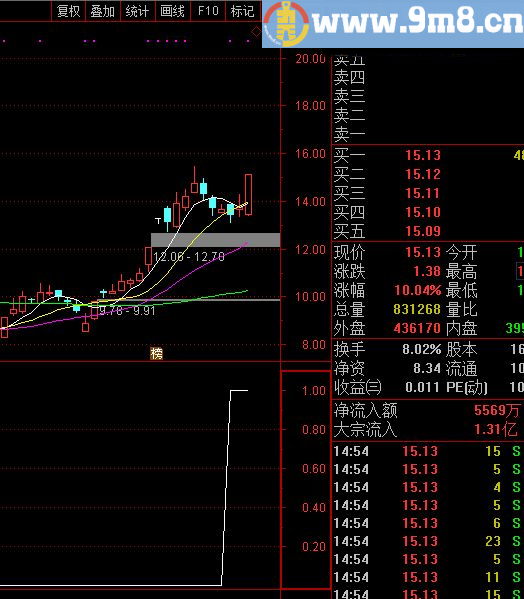This screenshot has height=599, width=524.
Task: Click the 总量 value 831268
Action: [417, 309]
